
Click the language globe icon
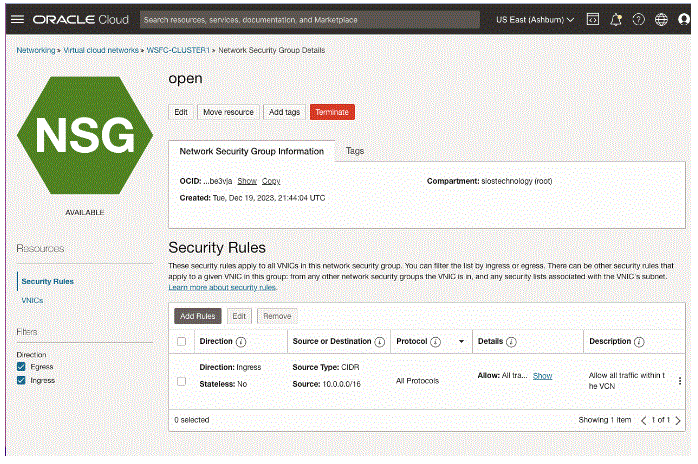tap(661, 19)
